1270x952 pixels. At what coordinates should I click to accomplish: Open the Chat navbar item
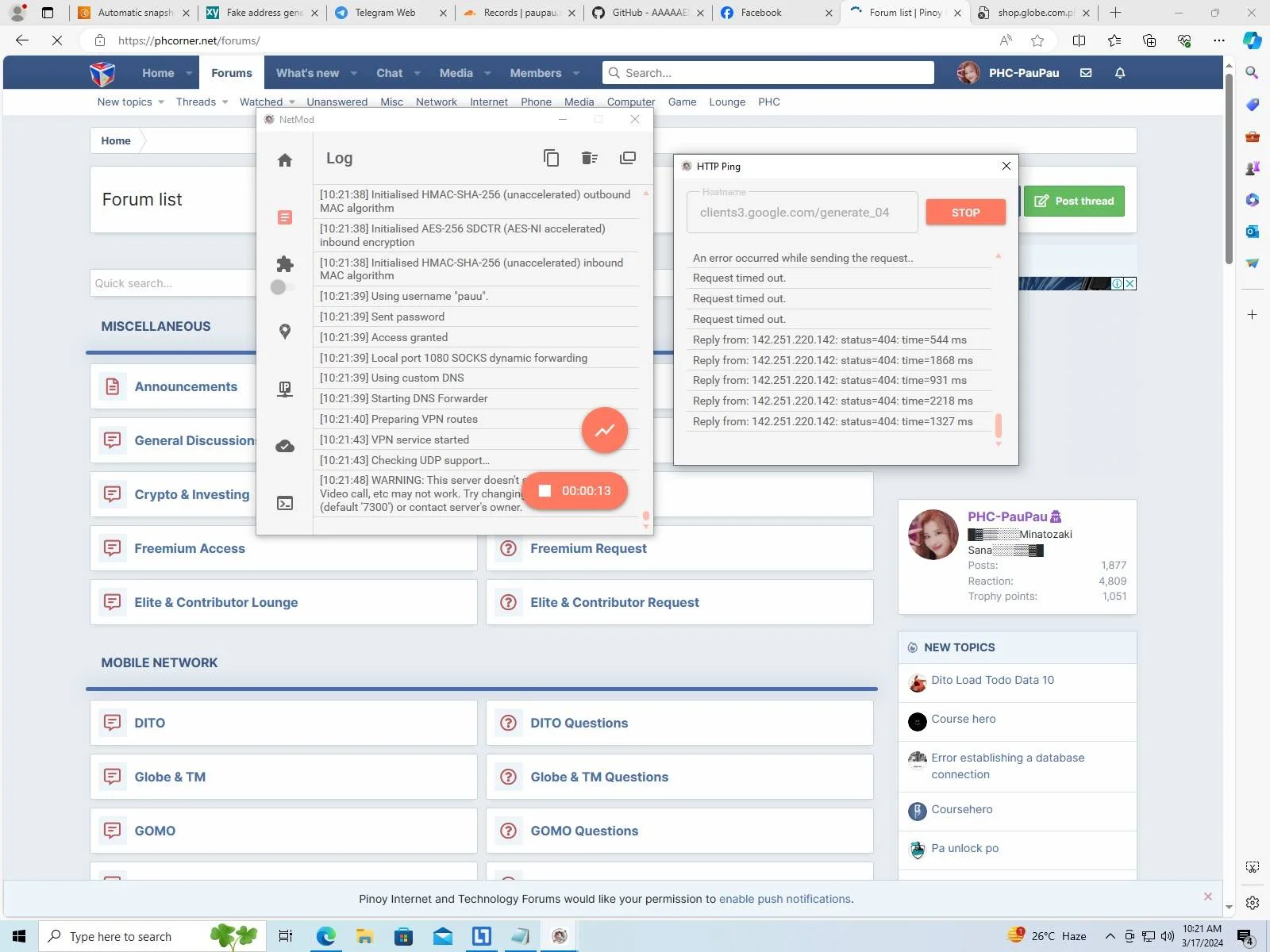click(389, 73)
